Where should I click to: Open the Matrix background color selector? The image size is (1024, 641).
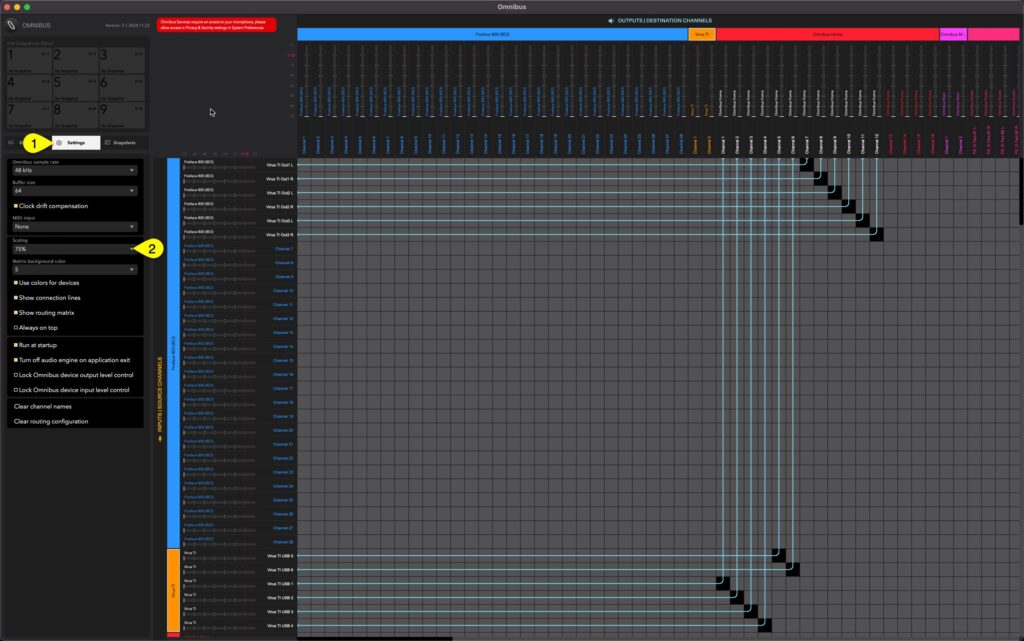pyautogui.click(x=75, y=269)
